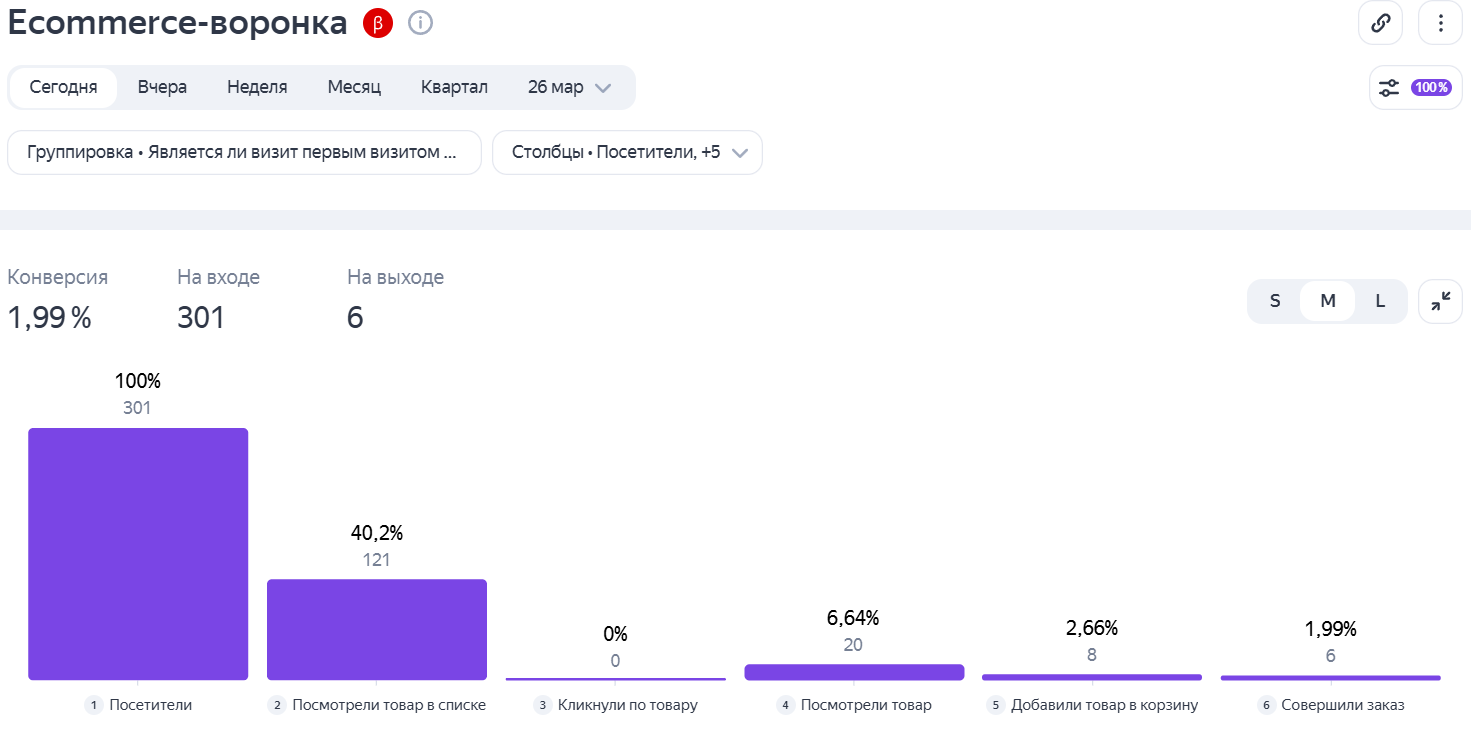
Task: Click the Добавили товар в корзину bar
Action: pos(1092,677)
